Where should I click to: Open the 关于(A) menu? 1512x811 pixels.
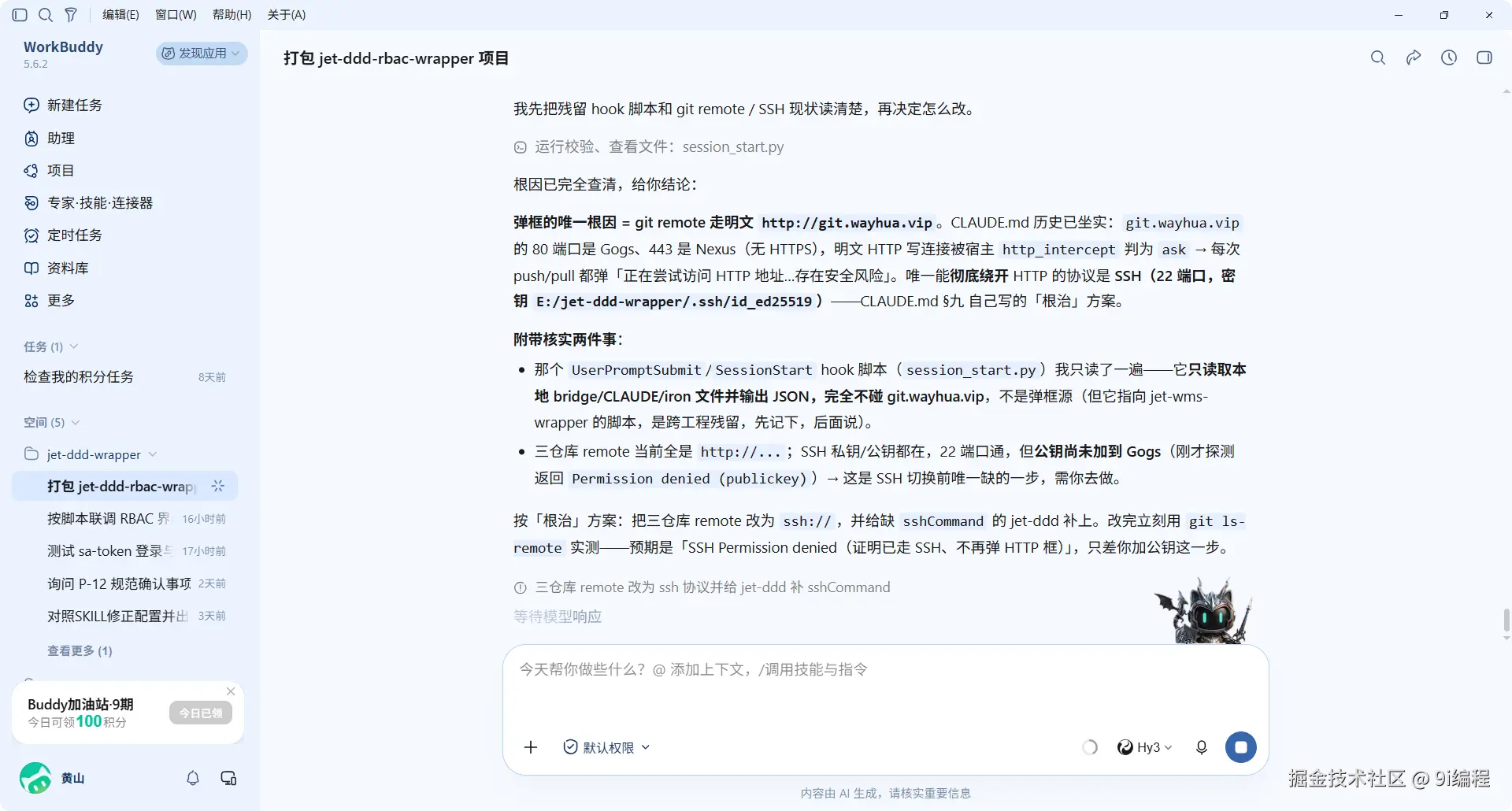click(287, 15)
